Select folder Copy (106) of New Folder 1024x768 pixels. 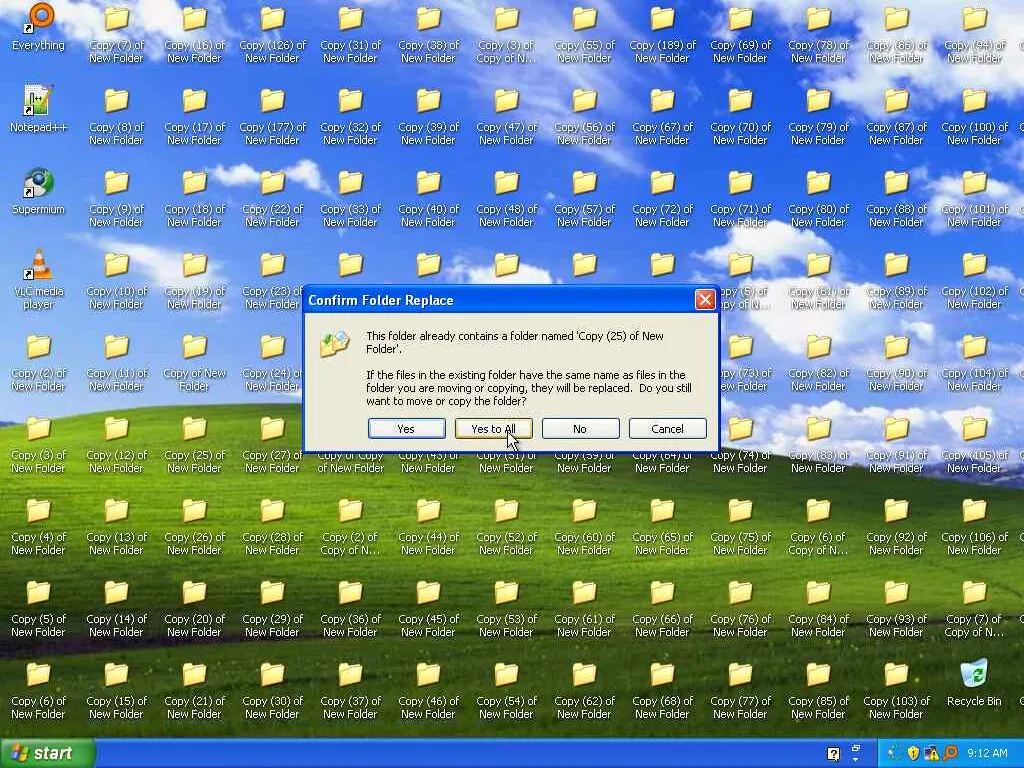coord(974,528)
